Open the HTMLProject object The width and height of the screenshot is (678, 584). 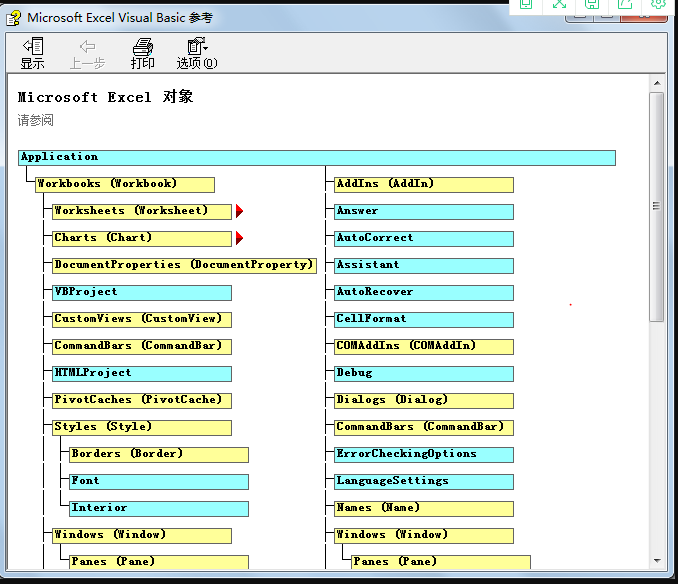[x=142, y=373]
